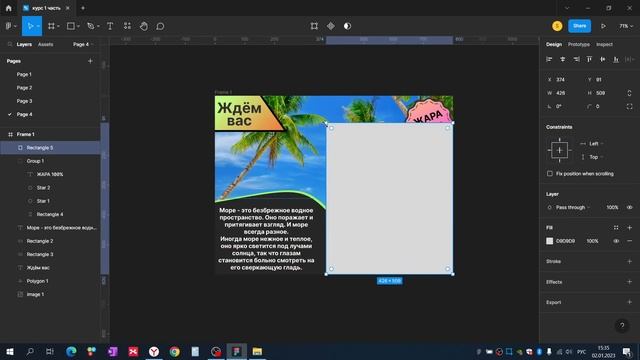Switch to the Prototype tab

tap(579, 44)
